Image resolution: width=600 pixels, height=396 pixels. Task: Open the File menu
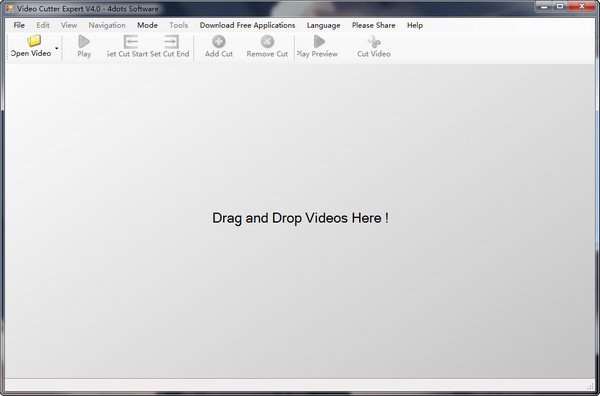click(x=19, y=25)
